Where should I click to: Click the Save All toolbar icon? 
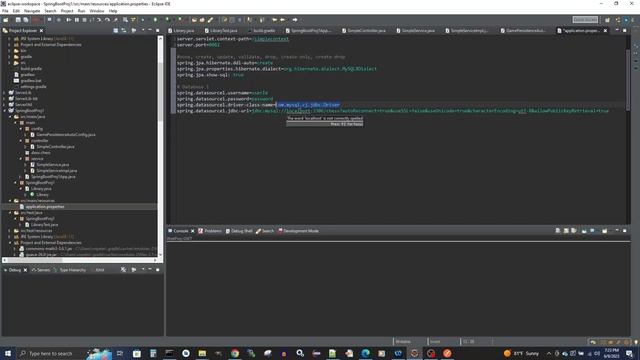[26, 20]
